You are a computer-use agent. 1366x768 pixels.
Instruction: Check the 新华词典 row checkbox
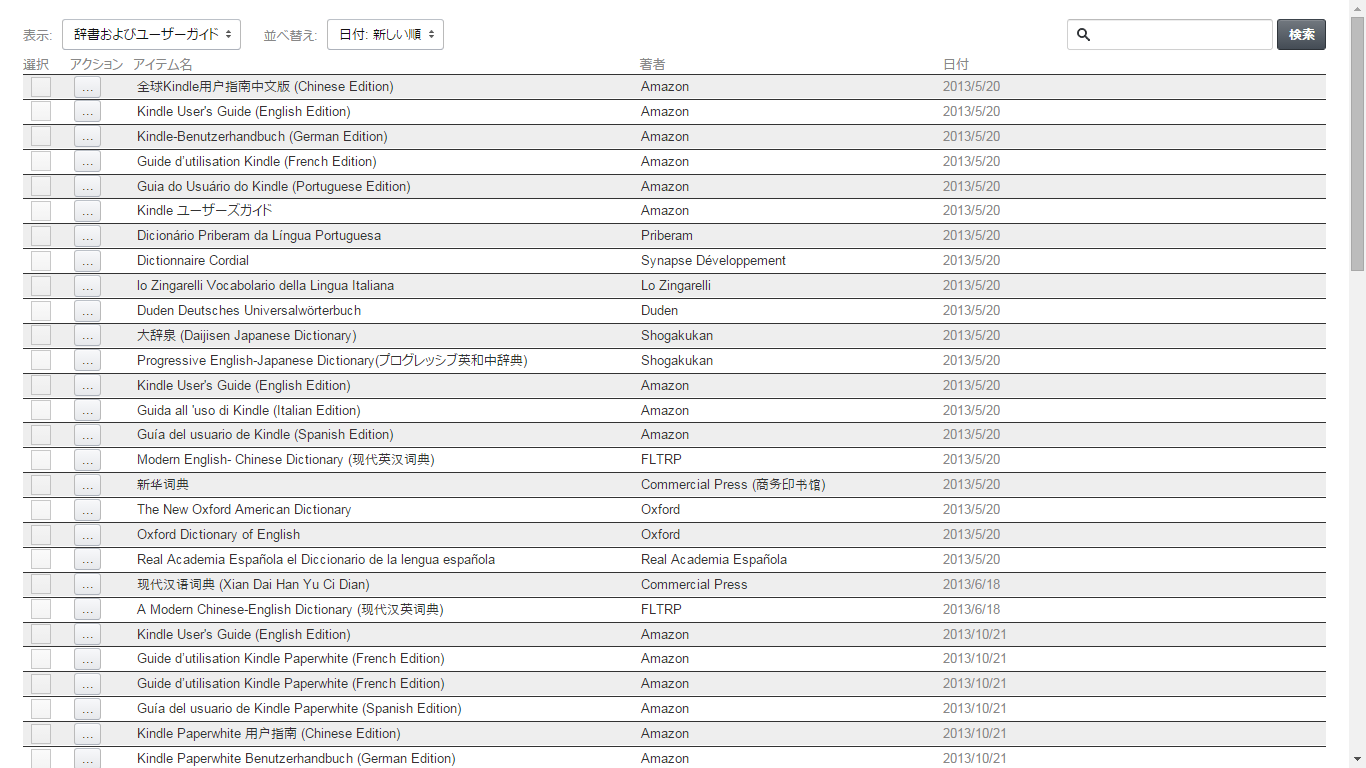point(41,485)
